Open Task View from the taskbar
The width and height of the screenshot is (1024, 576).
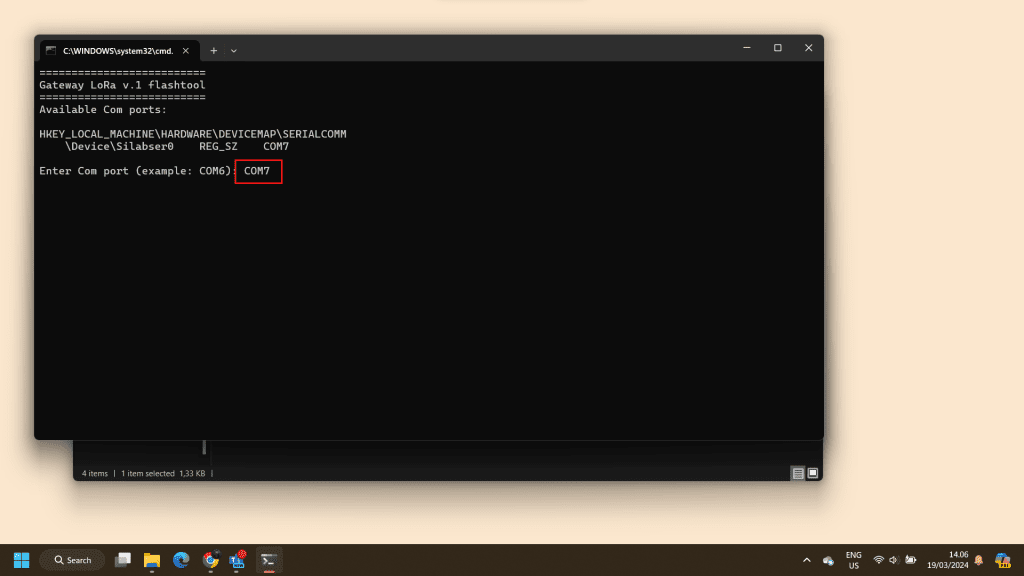pos(123,560)
